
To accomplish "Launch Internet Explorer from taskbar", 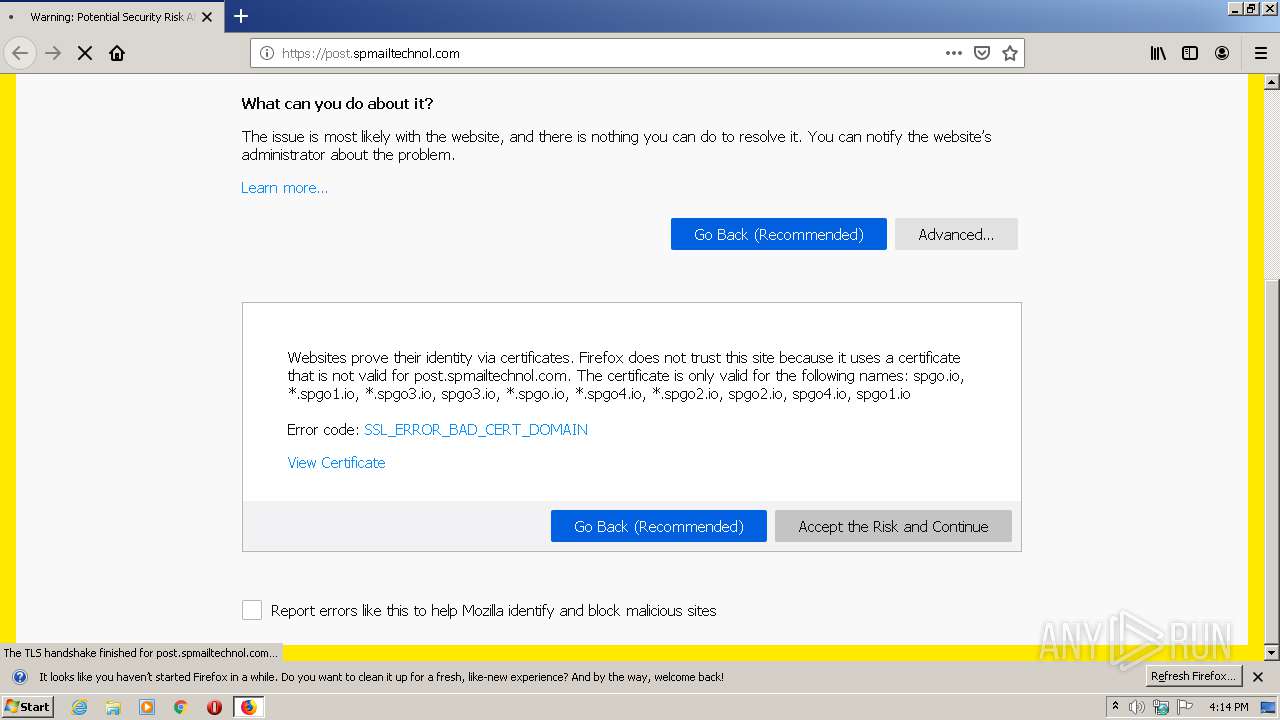I will (x=79, y=707).
